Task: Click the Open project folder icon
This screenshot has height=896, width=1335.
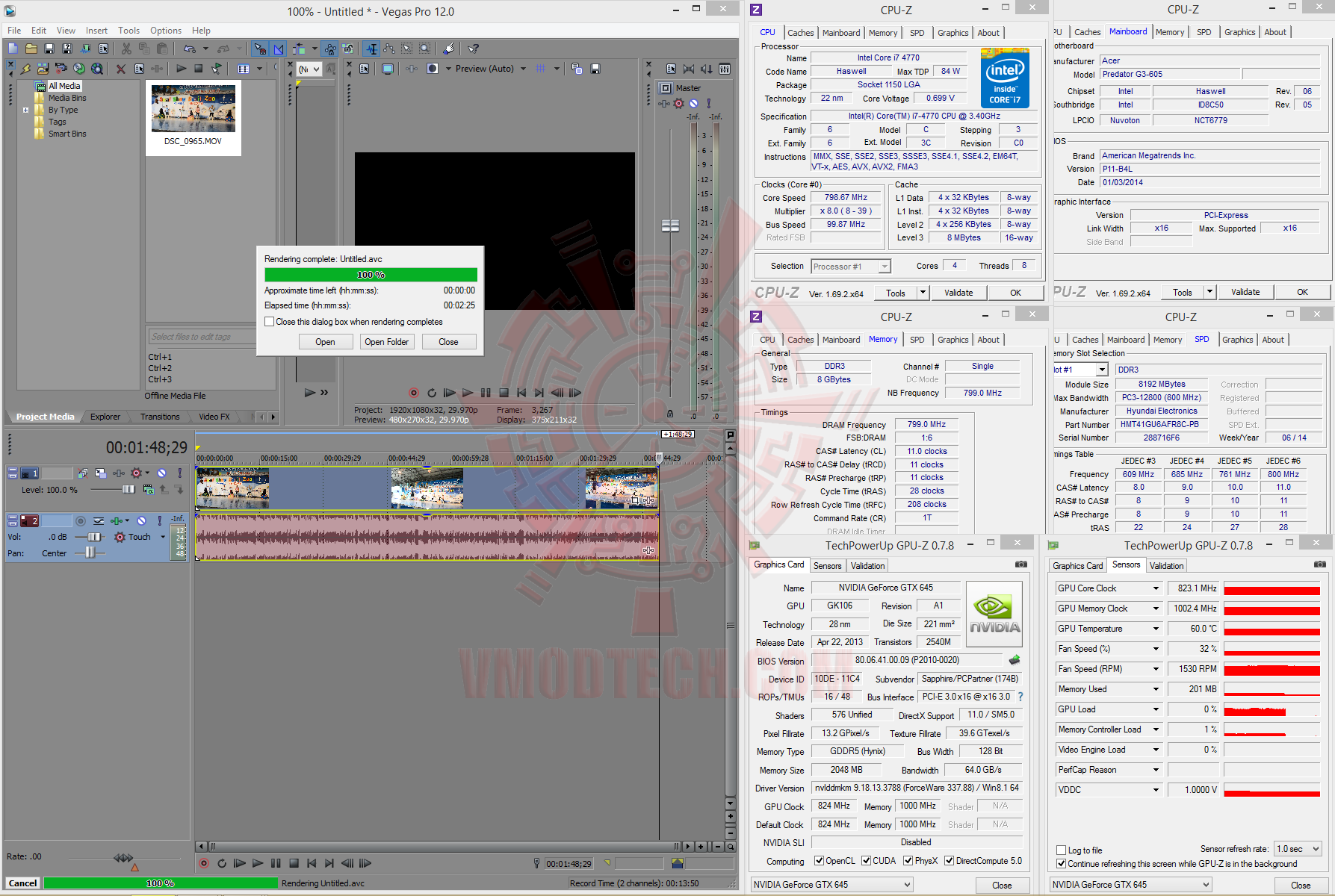Action: point(31,49)
